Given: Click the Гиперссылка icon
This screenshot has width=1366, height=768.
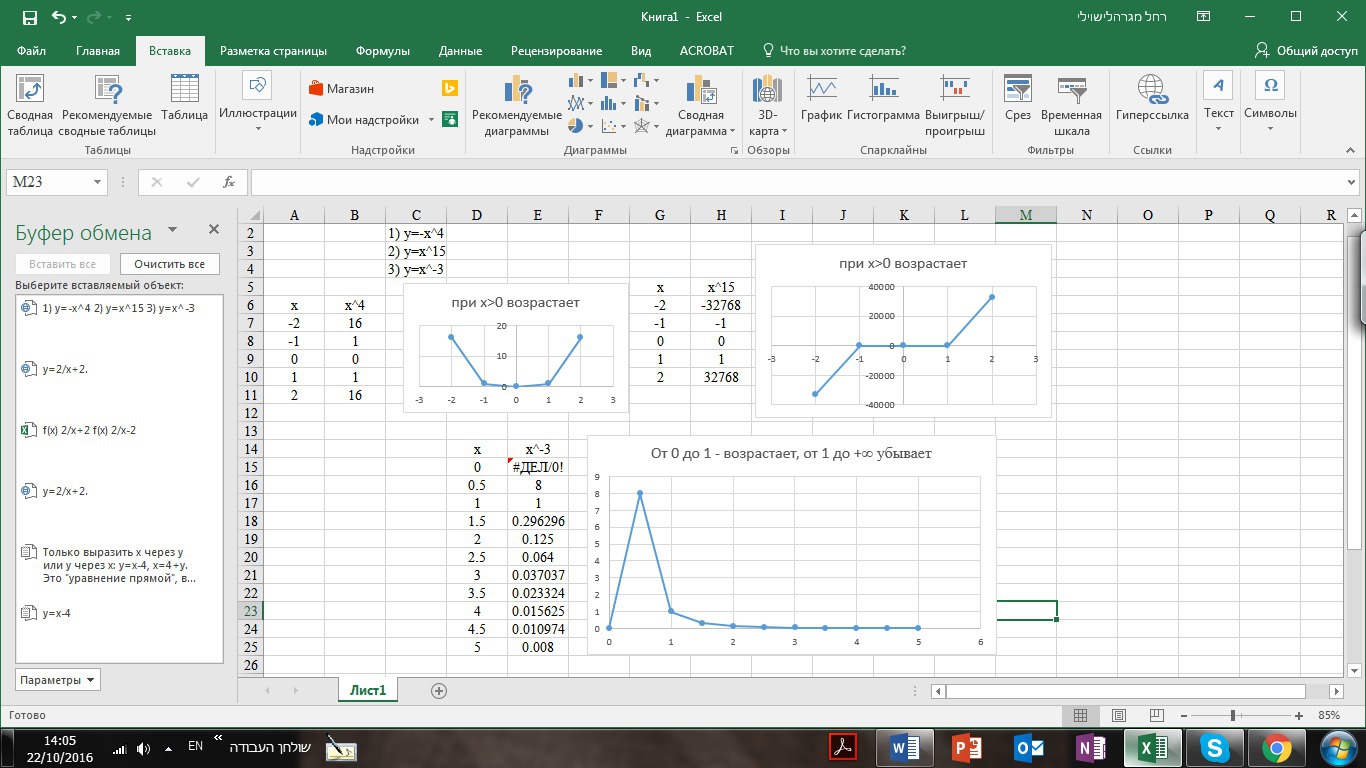Looking at the screenshot, I should pyautogui.click(x=1152, y=92).
